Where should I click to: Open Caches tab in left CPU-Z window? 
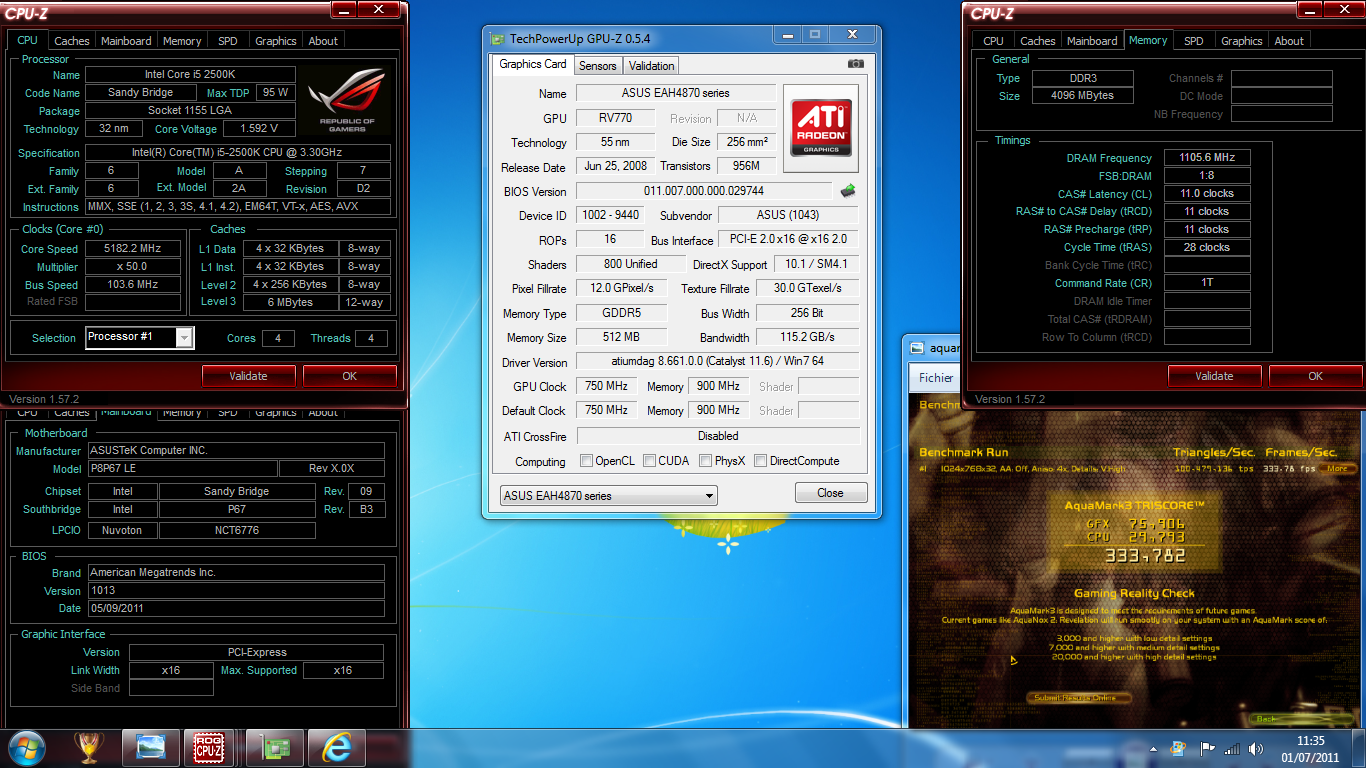[72, 41]
